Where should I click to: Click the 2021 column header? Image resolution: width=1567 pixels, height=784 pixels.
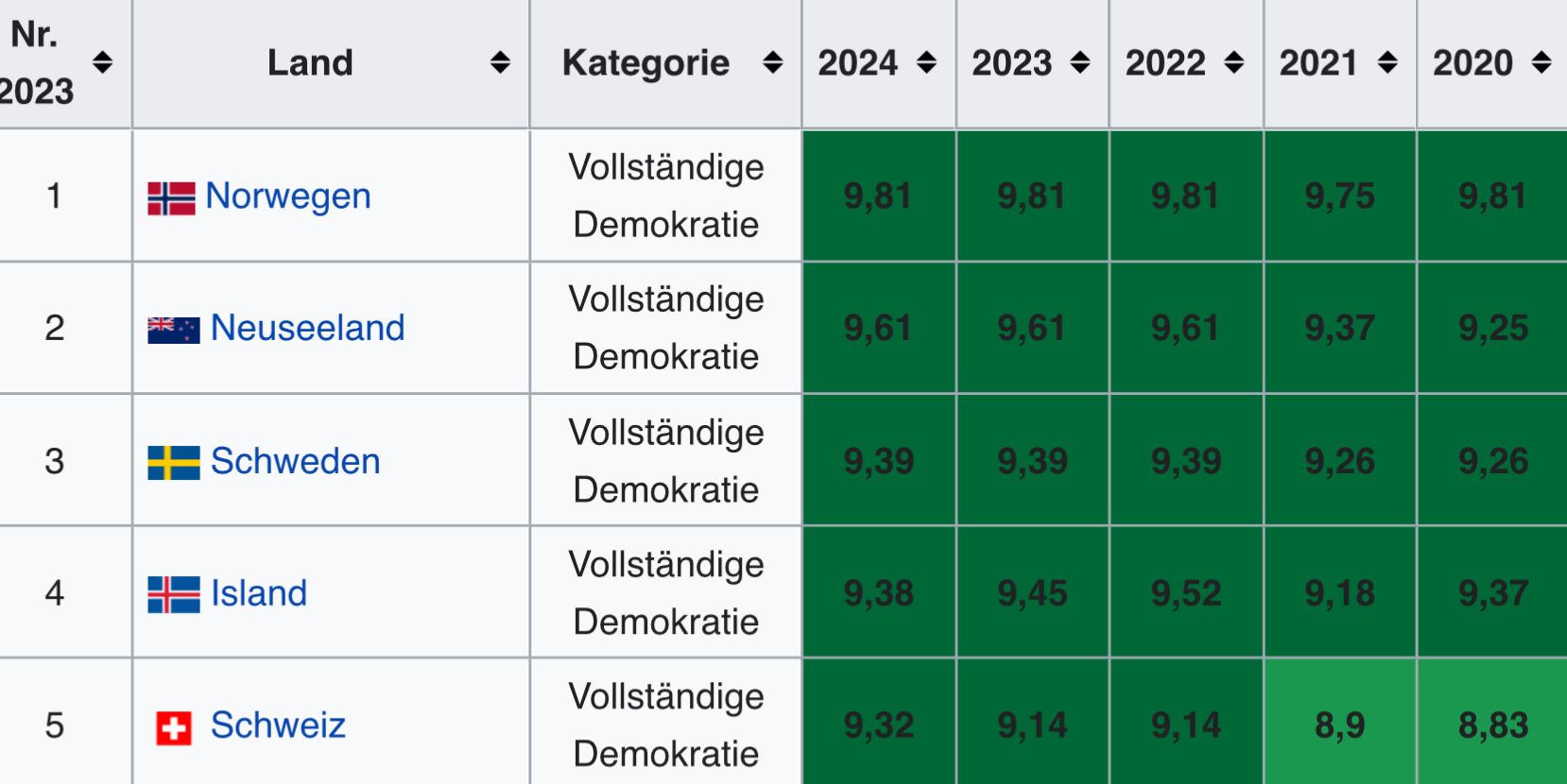(x=1318, y=63)
